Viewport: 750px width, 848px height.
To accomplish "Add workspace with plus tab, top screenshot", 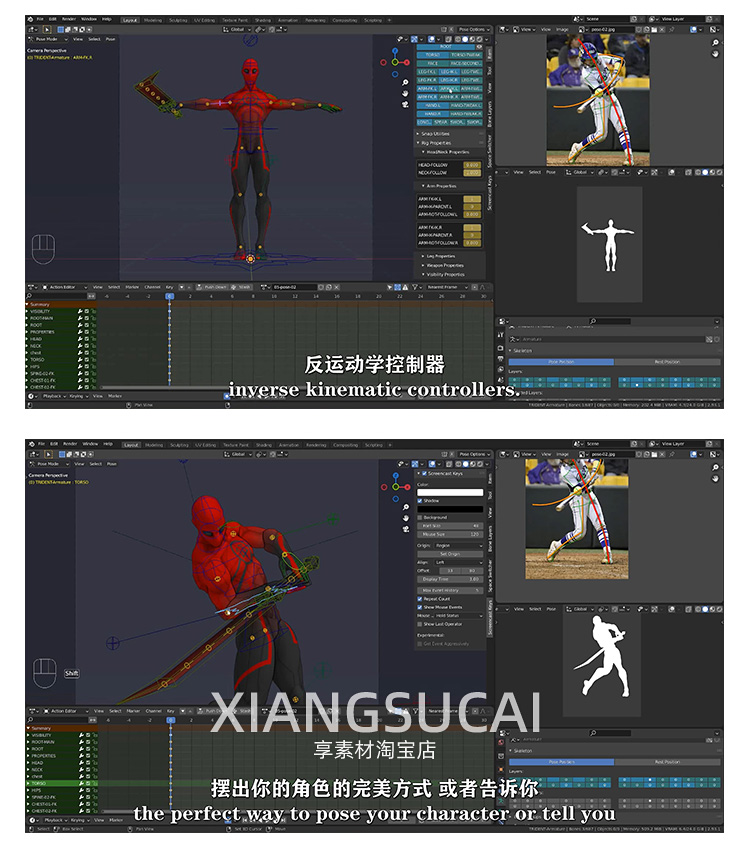I will 389,20.
